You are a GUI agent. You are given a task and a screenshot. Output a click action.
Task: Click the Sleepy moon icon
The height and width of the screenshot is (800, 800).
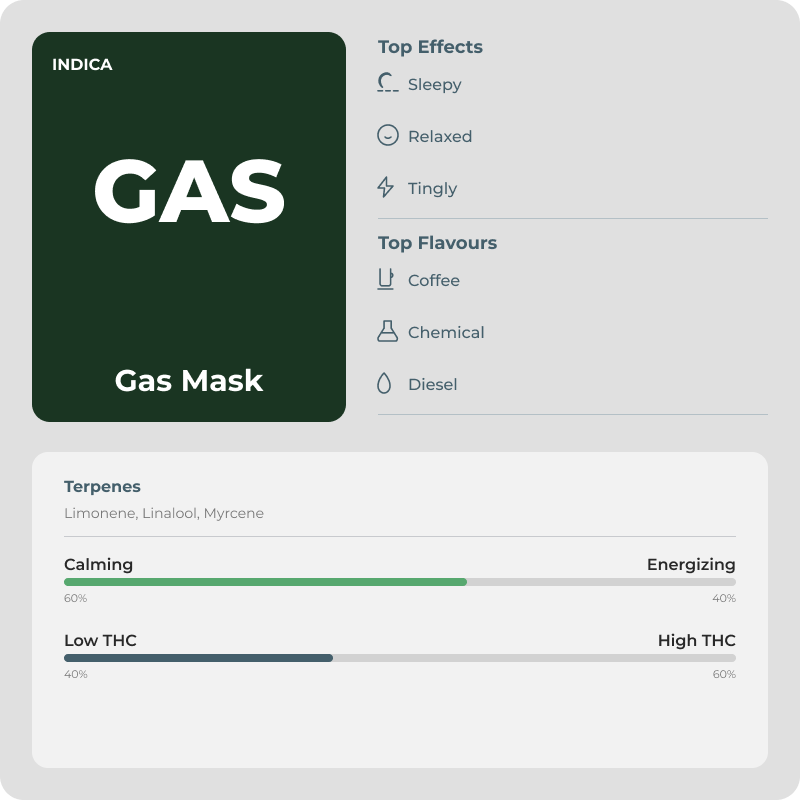[388, 83]
